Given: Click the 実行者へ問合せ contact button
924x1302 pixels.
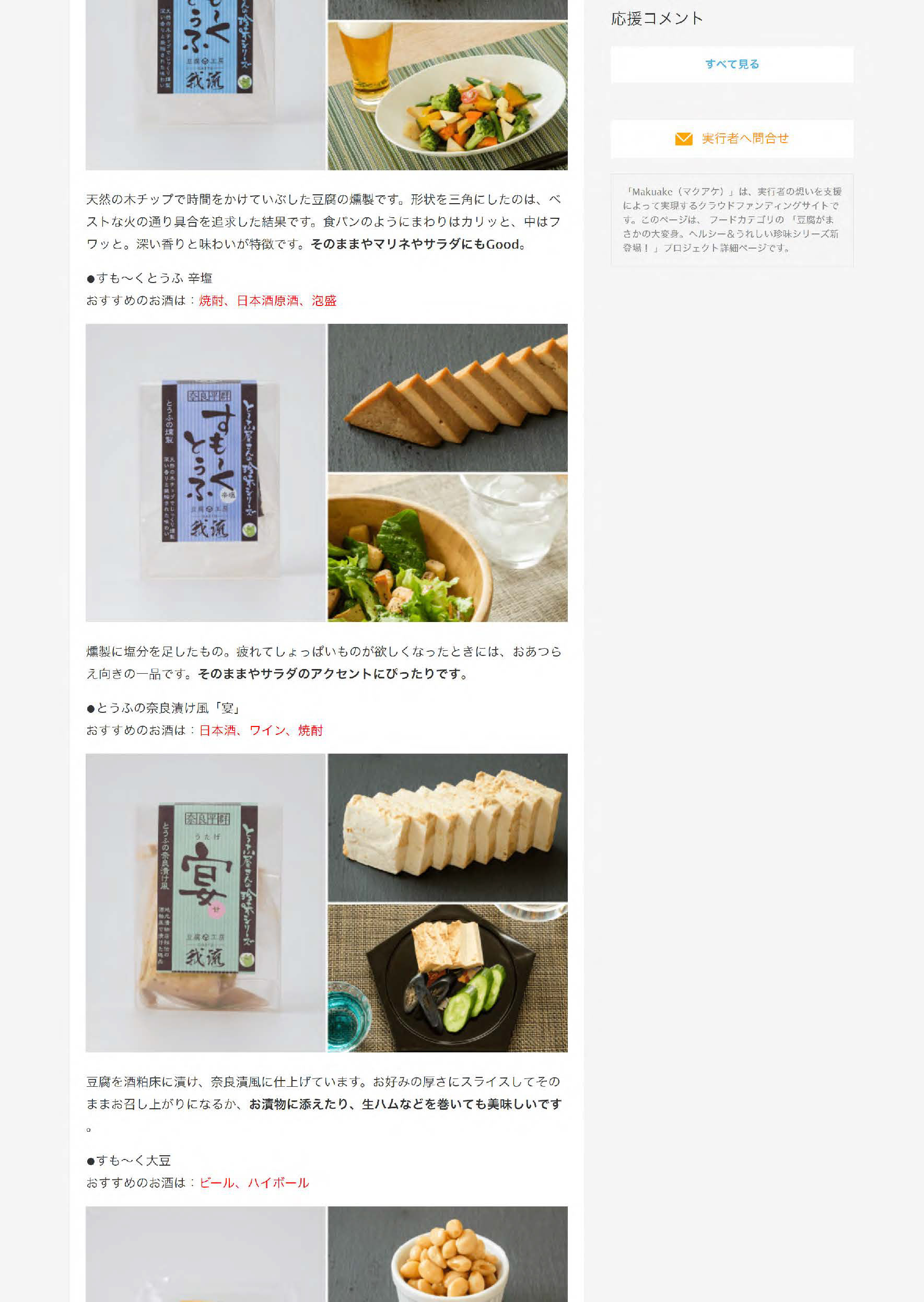Looking at the screenshot, I should click(x=732, y=138).
